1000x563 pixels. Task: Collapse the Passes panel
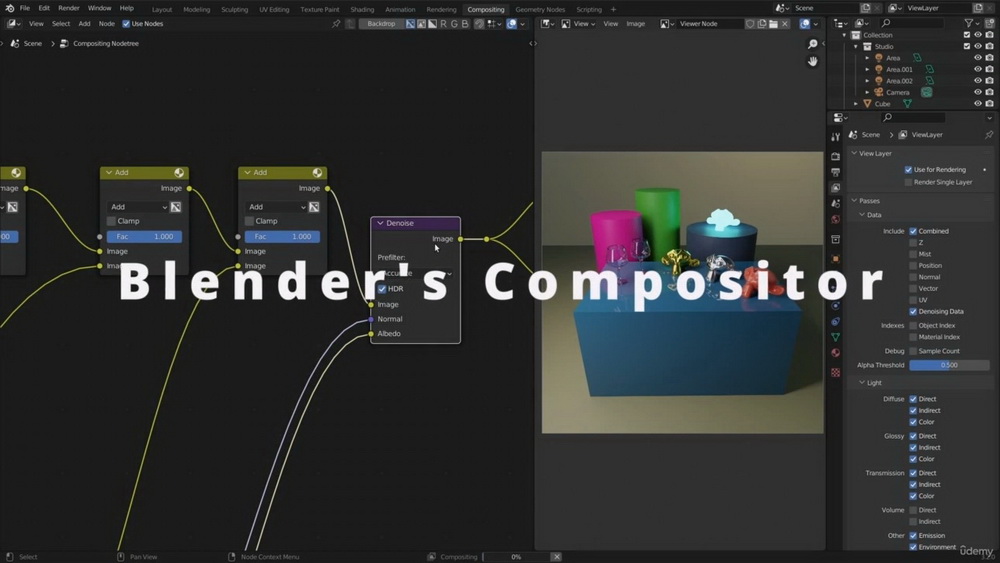(x=855, y=201)
